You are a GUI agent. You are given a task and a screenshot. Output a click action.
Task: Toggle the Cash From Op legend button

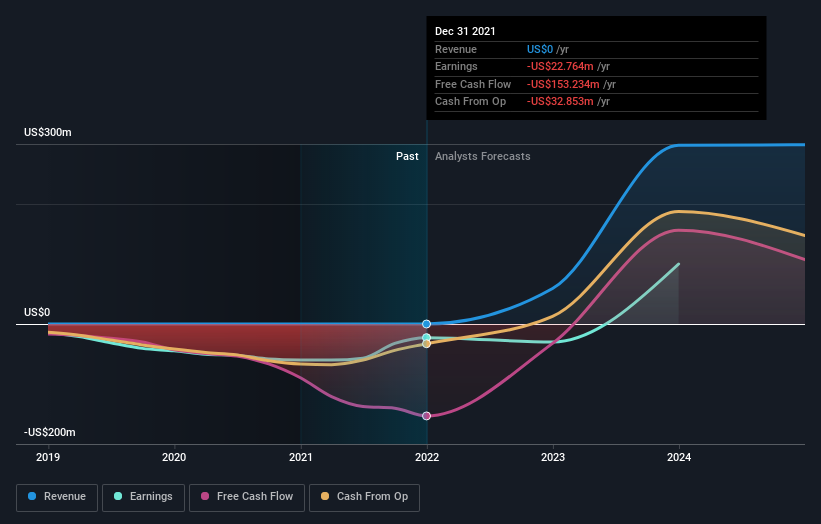[x=364, y=497]
